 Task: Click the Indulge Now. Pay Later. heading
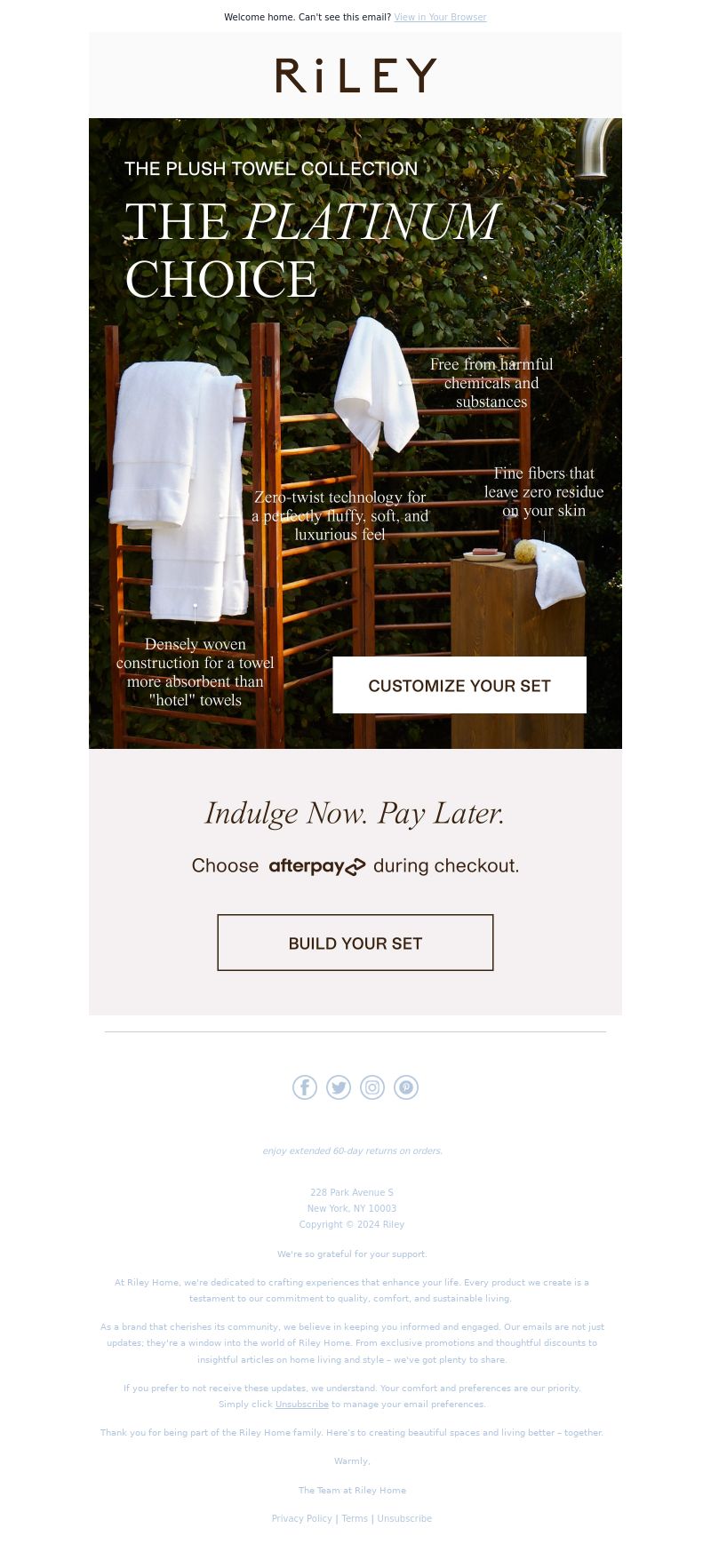pyautogui.click(x=355, y=813)
